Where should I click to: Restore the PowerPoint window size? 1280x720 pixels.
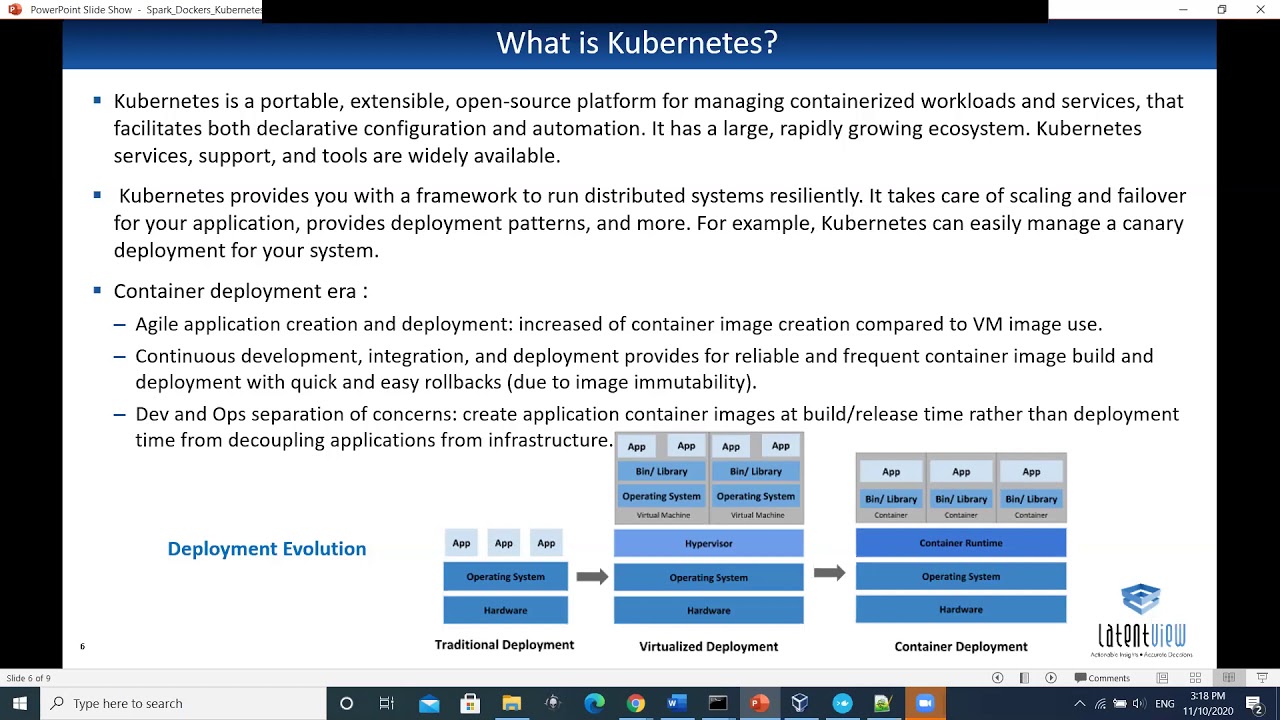(x=1222, y=9)
